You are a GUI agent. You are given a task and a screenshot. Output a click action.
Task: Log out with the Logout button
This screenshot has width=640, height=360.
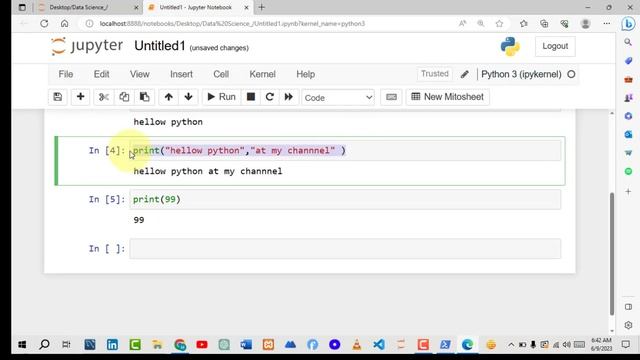pyautogui.click(x=555, y=46)
